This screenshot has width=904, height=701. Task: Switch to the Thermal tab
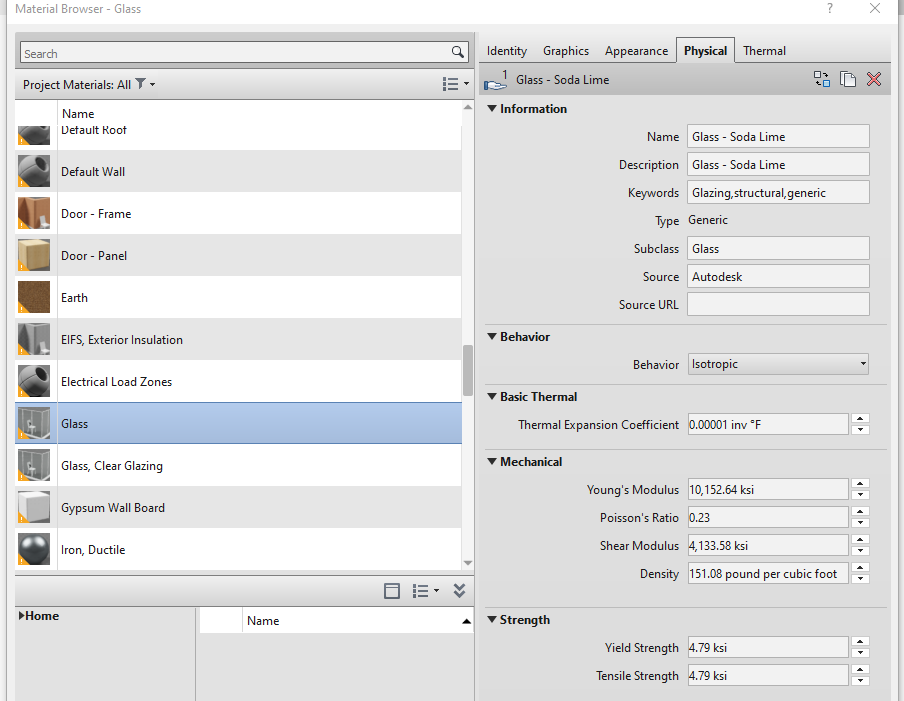point(763,50)
